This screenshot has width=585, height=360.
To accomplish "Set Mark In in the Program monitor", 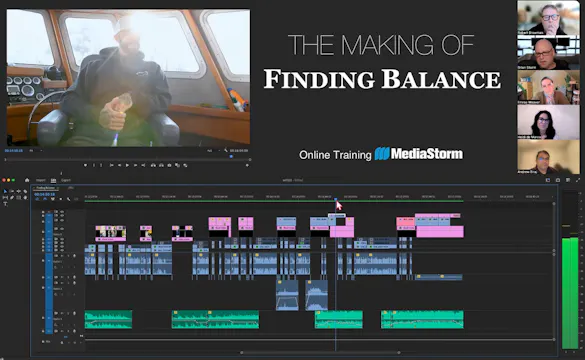I will pos(94,165).
